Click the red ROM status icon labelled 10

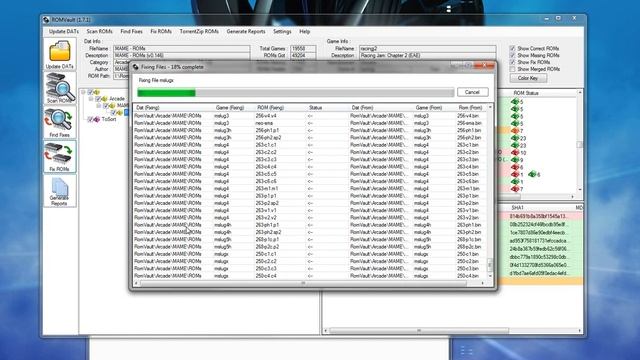click(515, 153)
